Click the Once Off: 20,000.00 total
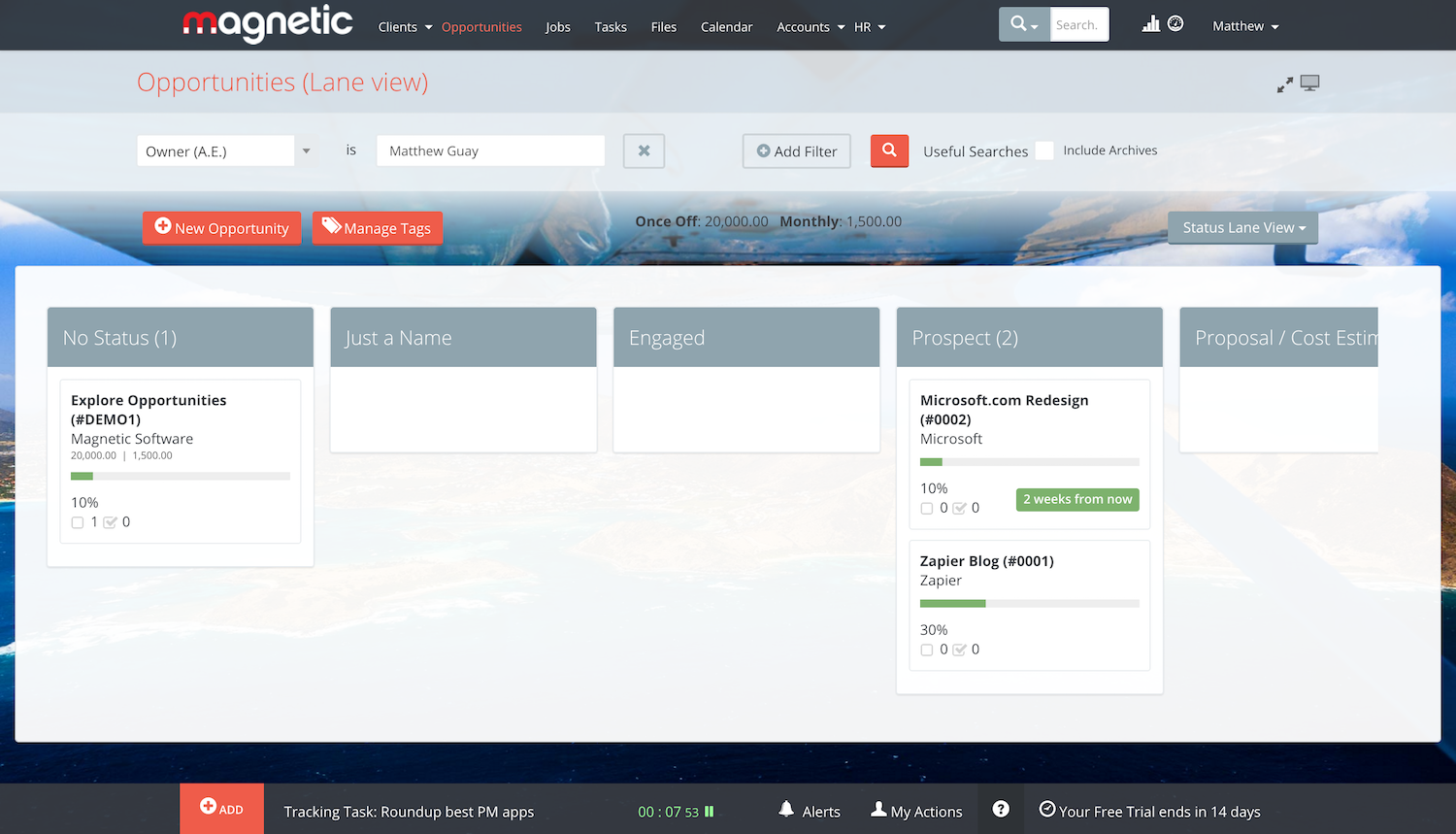This screenshot has height=834, width=1456. (x=702, y=221)
